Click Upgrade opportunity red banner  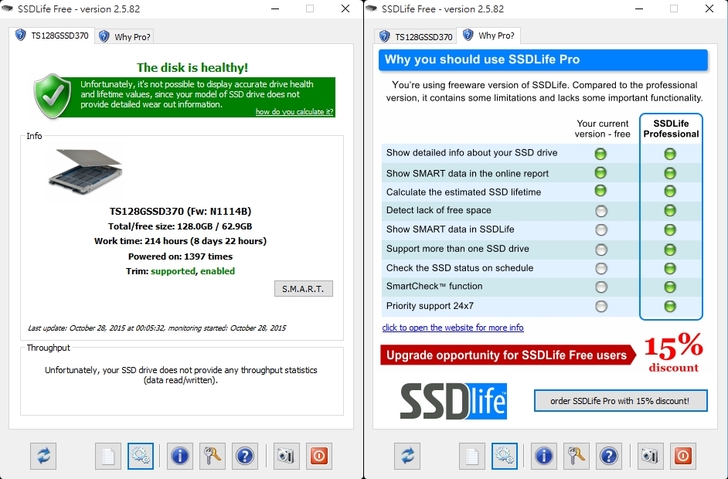click(508, 355)
